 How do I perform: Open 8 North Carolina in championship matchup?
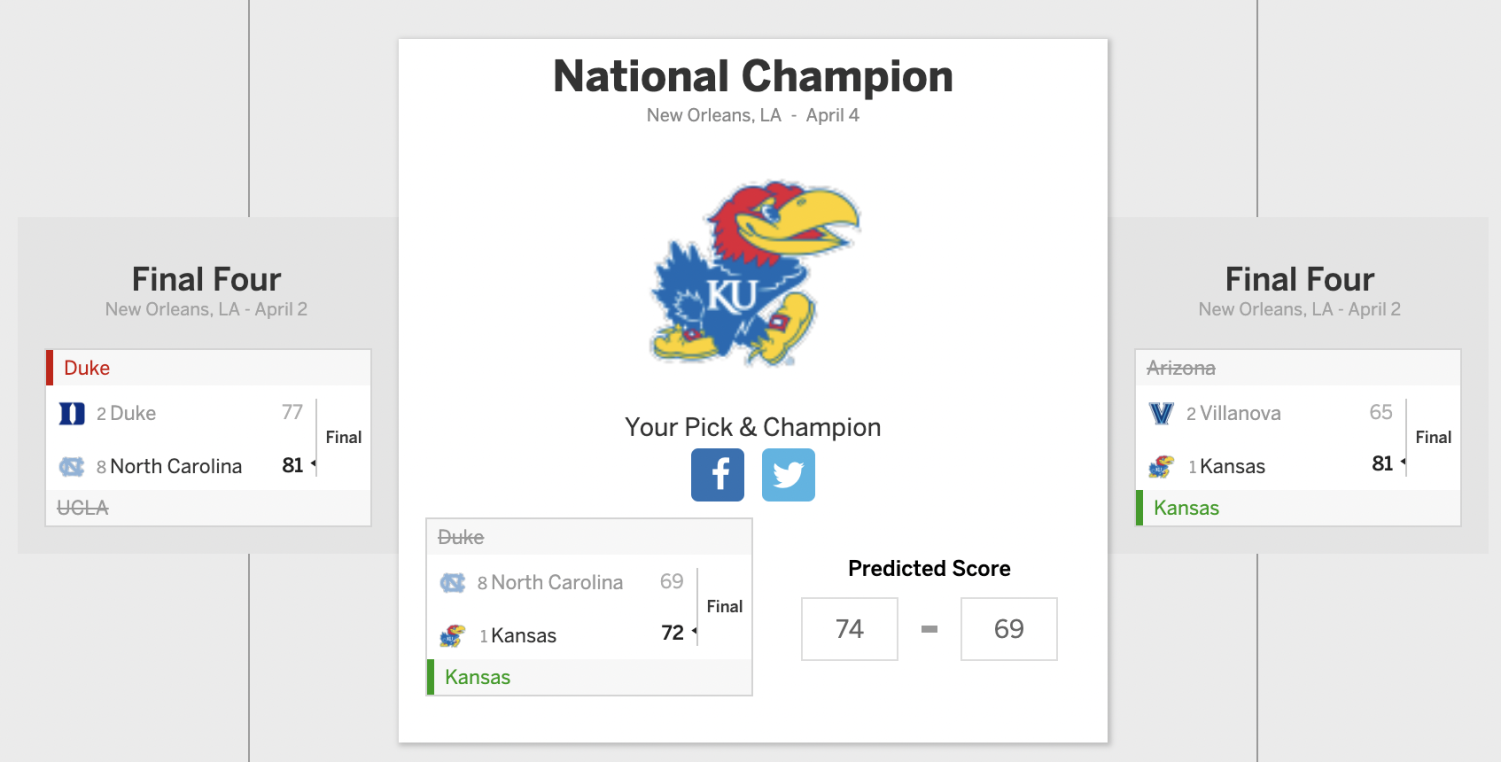pyautogui.click(x=550, y=582)
